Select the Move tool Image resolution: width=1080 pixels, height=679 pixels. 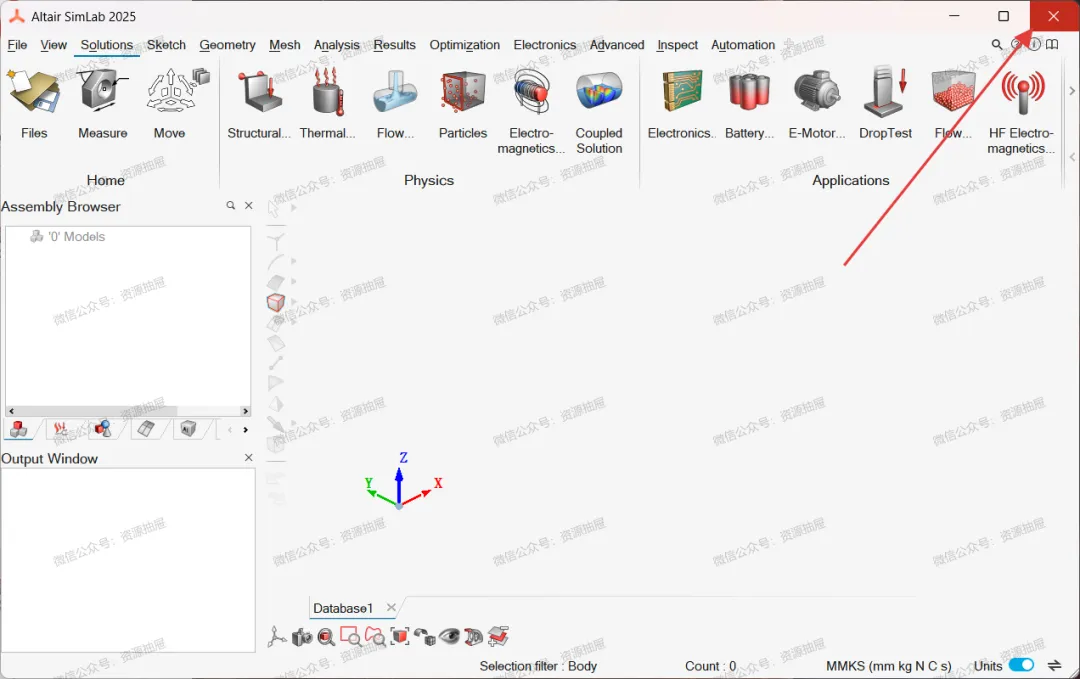(x=169, y=103)
